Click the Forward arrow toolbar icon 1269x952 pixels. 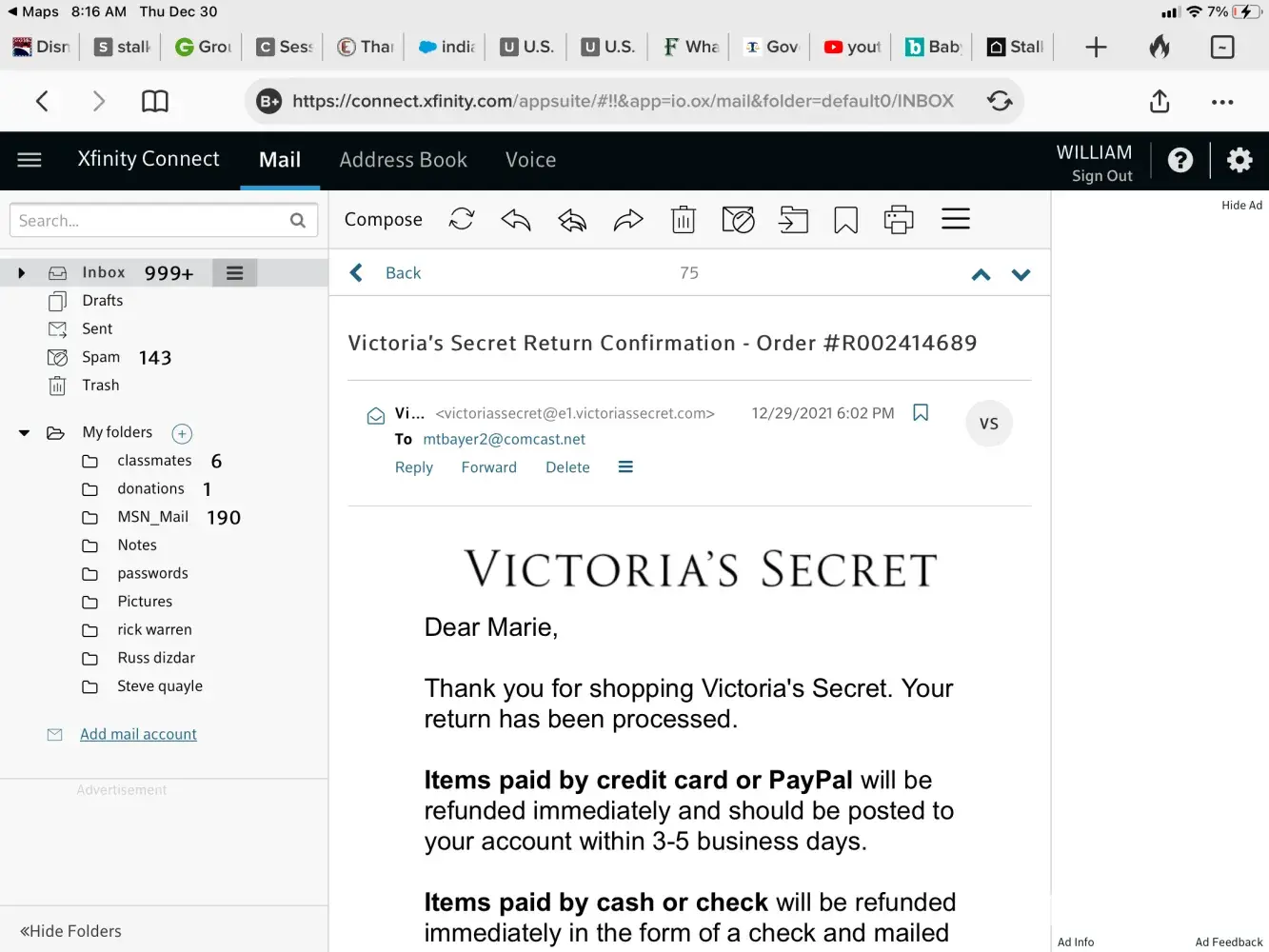(x=628, y=220)
